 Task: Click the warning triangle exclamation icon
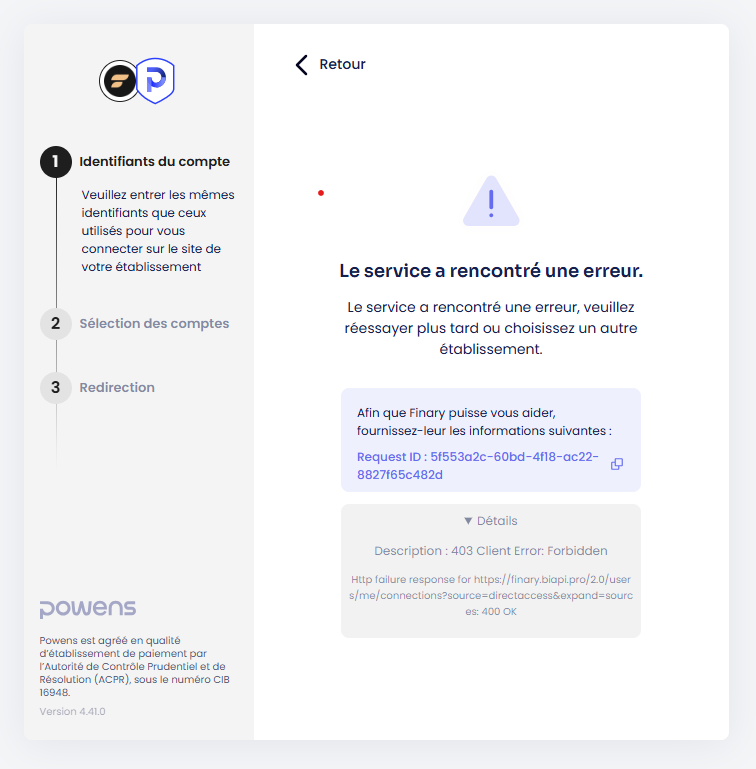pos(491,201)
